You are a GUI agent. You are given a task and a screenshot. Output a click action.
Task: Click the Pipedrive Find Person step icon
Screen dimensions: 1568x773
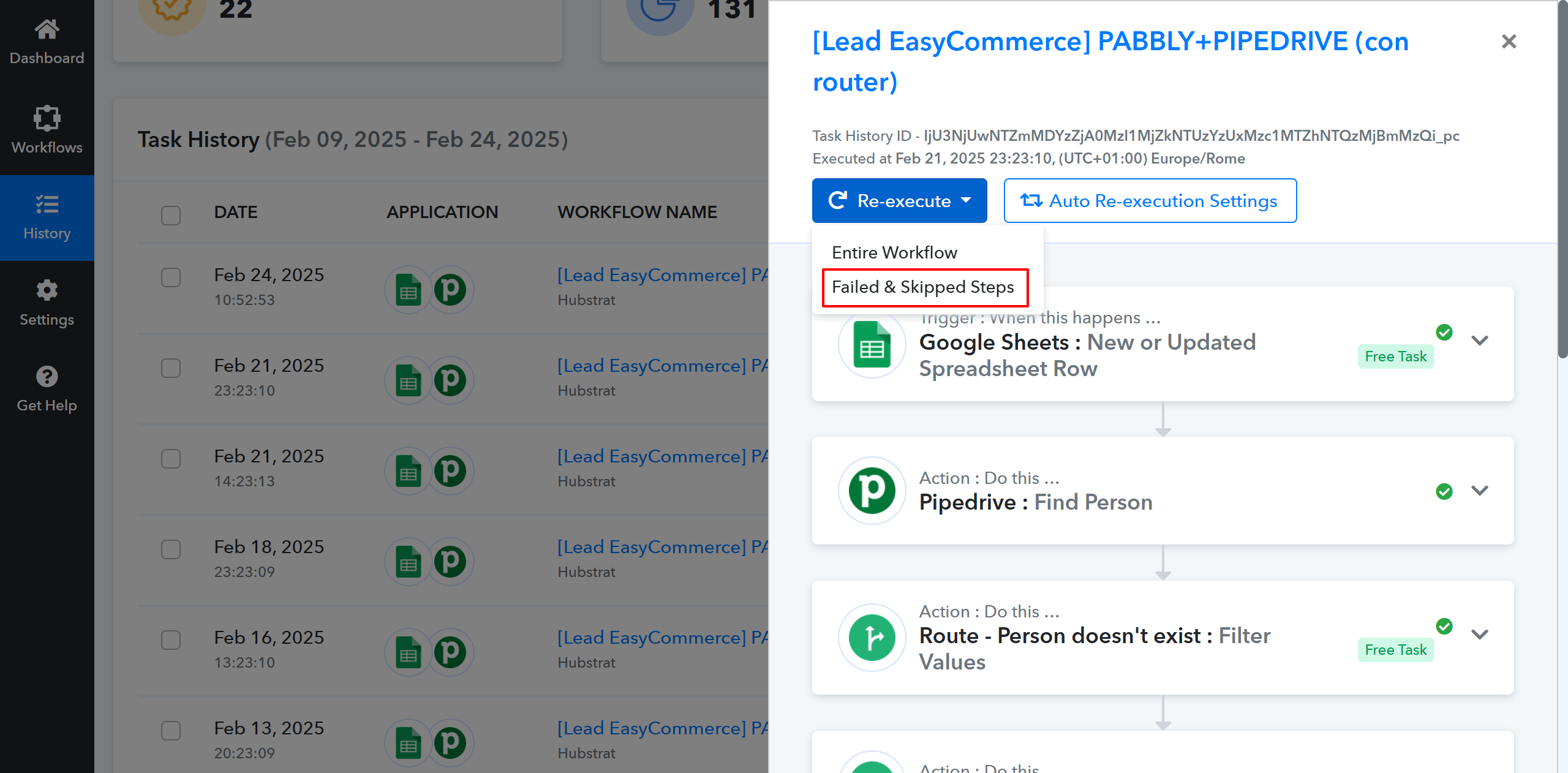click(x=872, y=491)
